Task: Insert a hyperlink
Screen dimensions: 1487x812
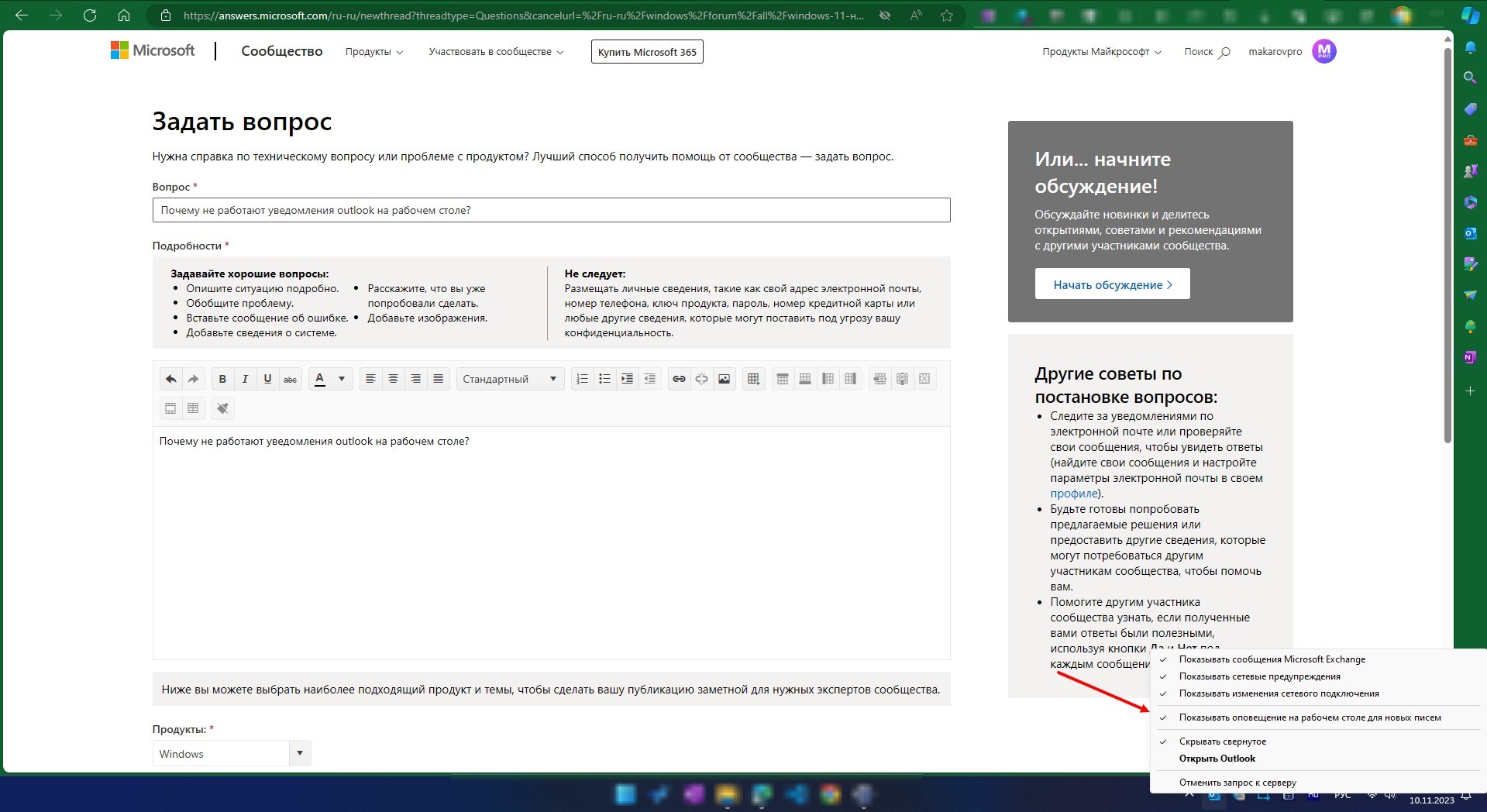Action: click(x=679, y=379)
